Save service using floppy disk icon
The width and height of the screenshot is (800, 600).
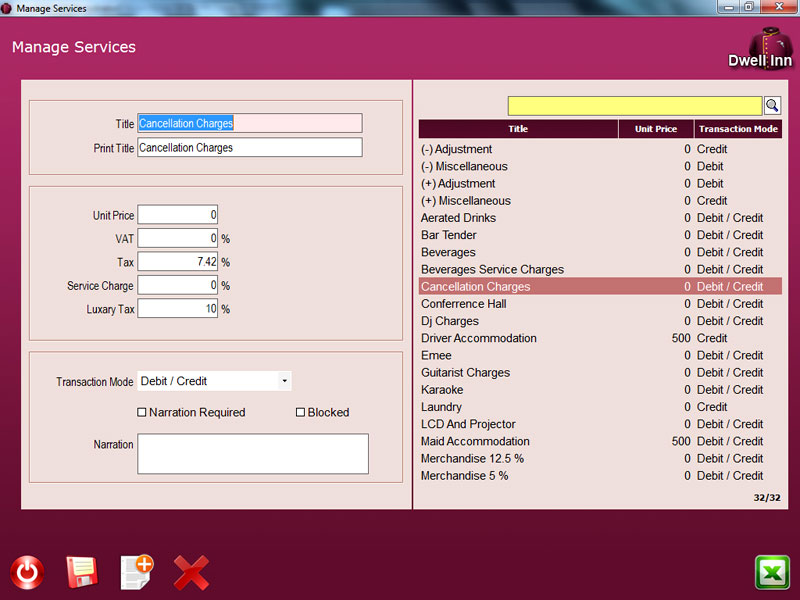[81, 572]
